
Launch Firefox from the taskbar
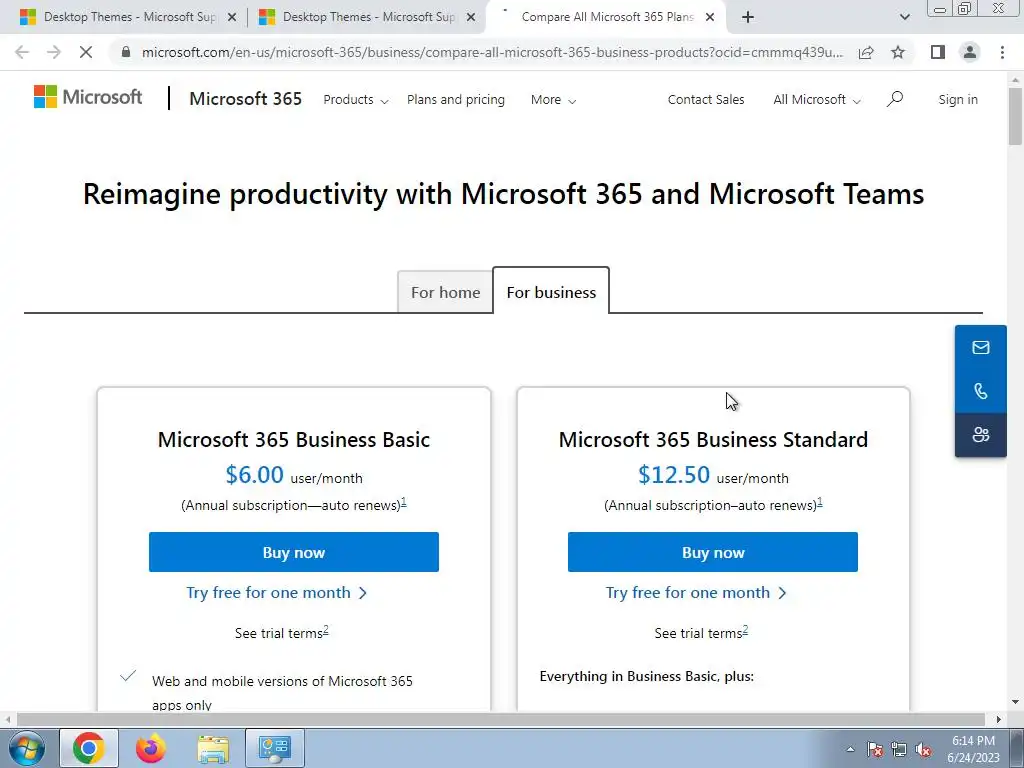pyautogui.click(x=150, y=748)
